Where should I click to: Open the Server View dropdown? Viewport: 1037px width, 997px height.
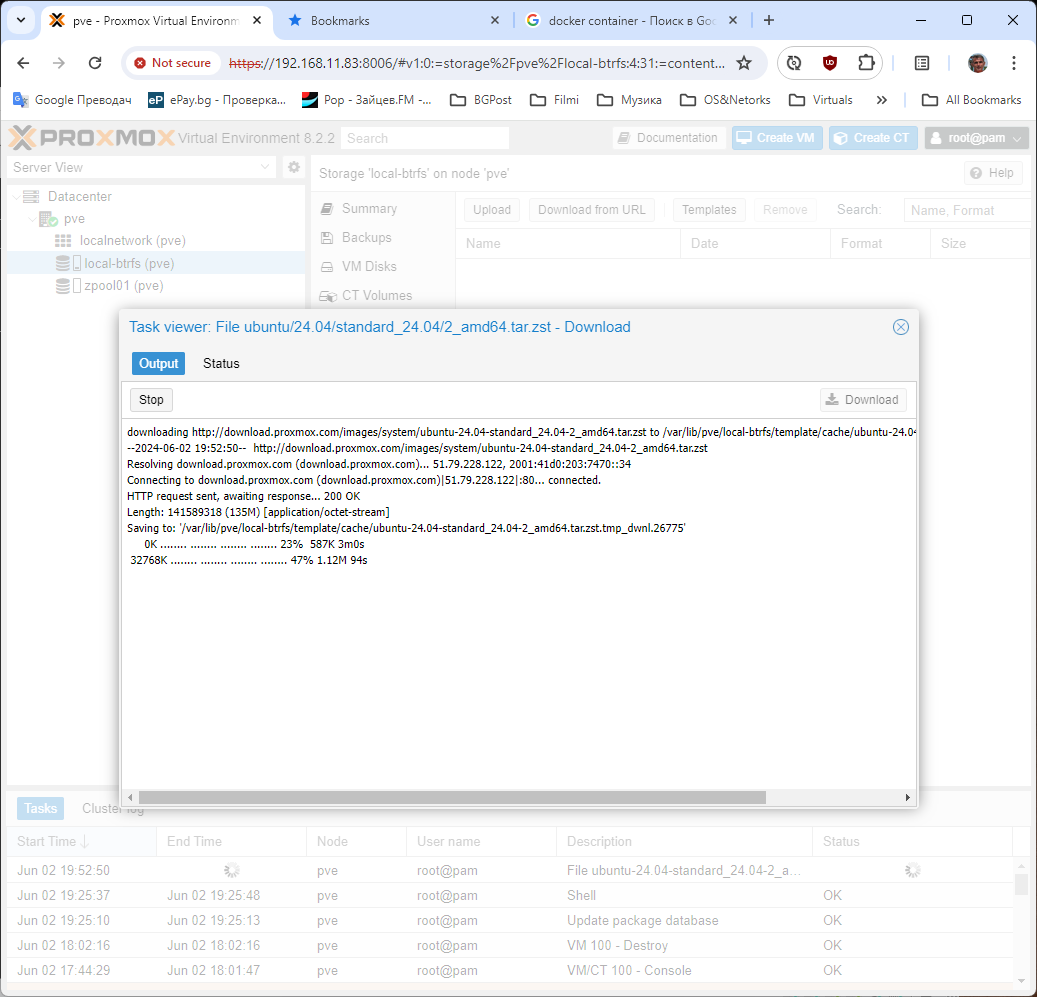point(141,167)
